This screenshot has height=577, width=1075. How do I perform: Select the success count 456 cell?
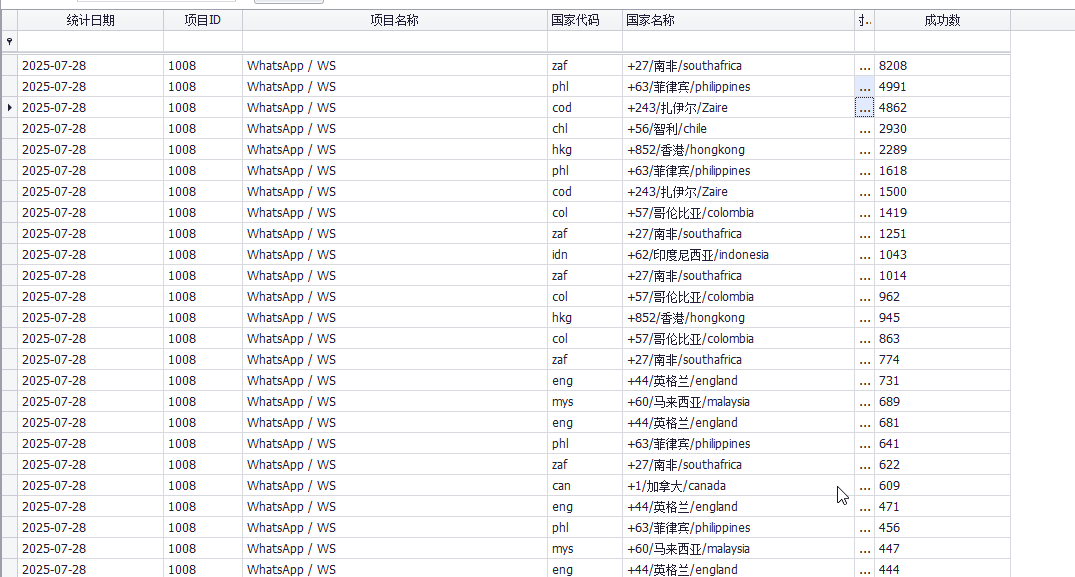click(943, 528)
